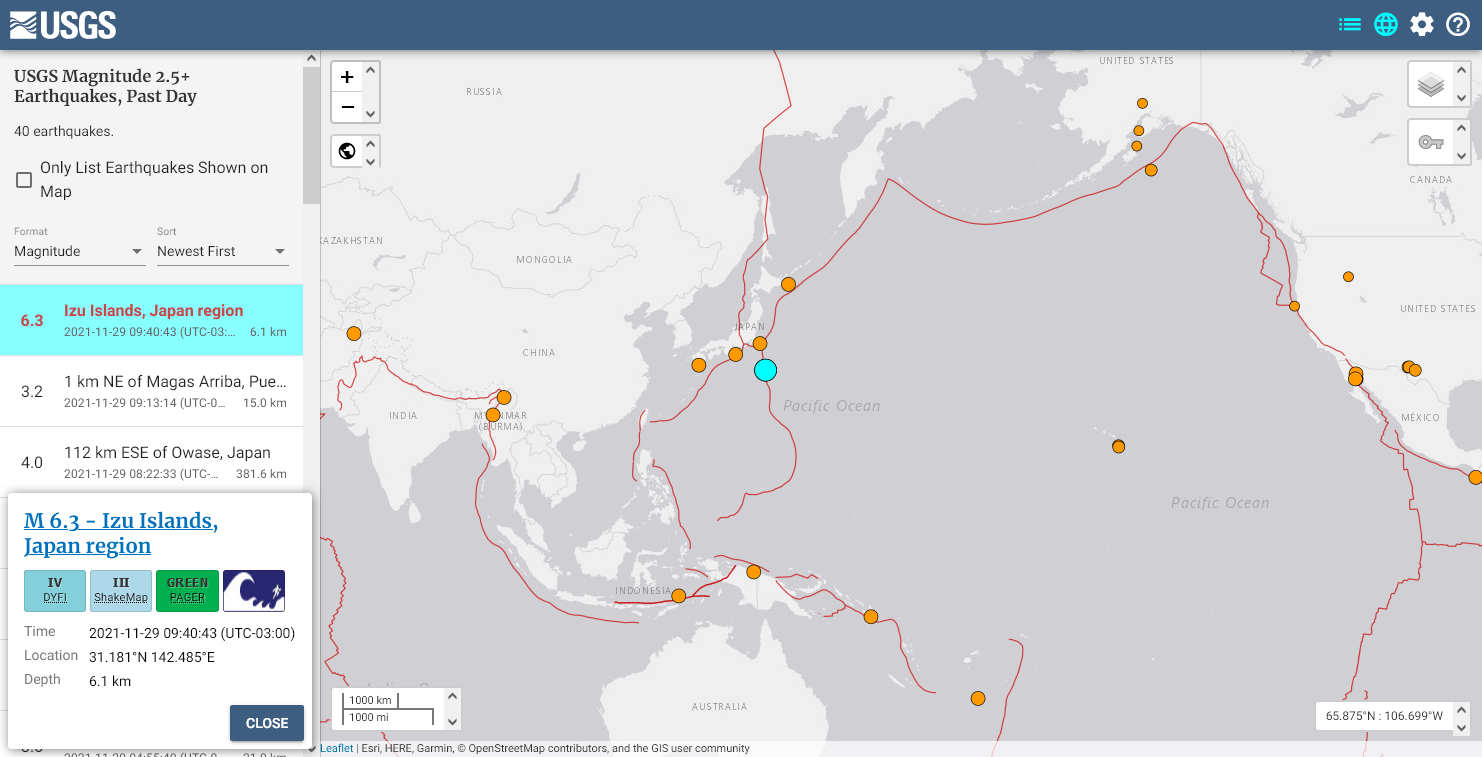1482x757 pixels.
Task: Click down arrow beside legend key control
Action: (x=1461, y=156)
